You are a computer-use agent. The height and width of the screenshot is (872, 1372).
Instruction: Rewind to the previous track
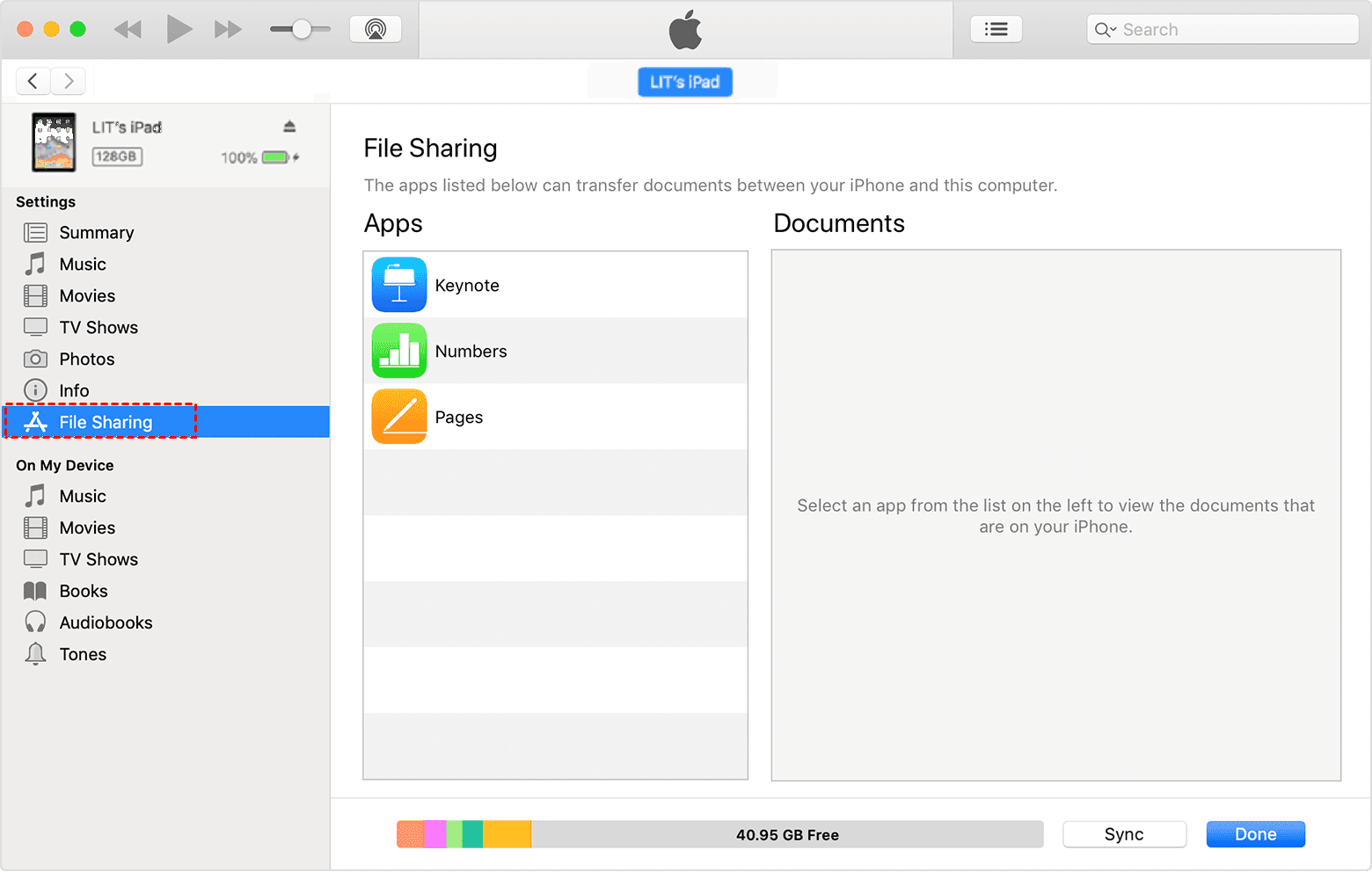pyautogui.click(x=128, y=30)
